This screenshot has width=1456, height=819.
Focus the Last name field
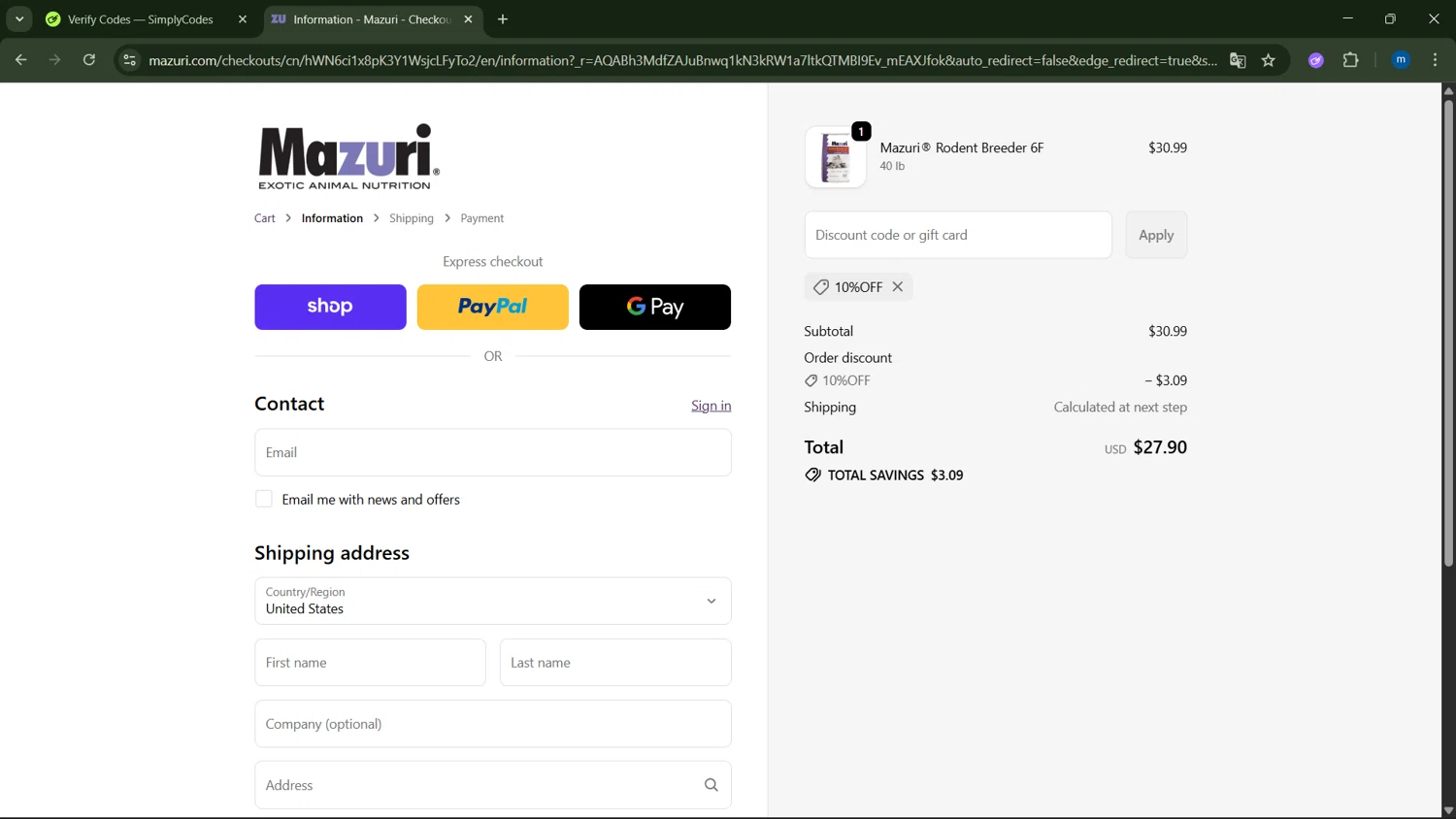(x=615, y=663)
